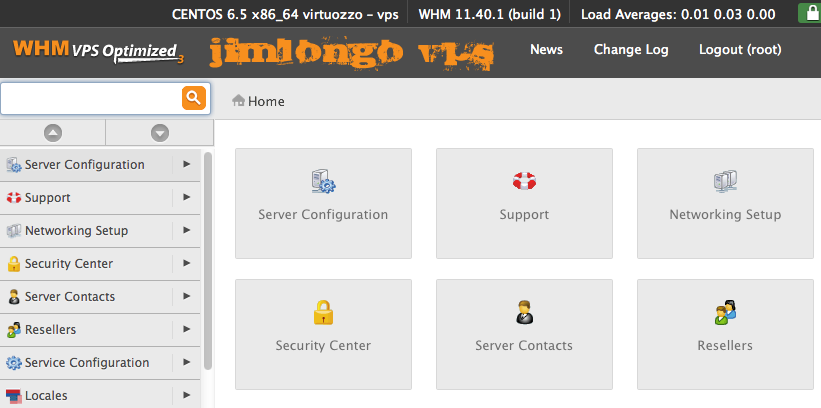Open the Resellers tile label
The width and height of the screenshot is (821, 408).
click(x=725, y=346)
